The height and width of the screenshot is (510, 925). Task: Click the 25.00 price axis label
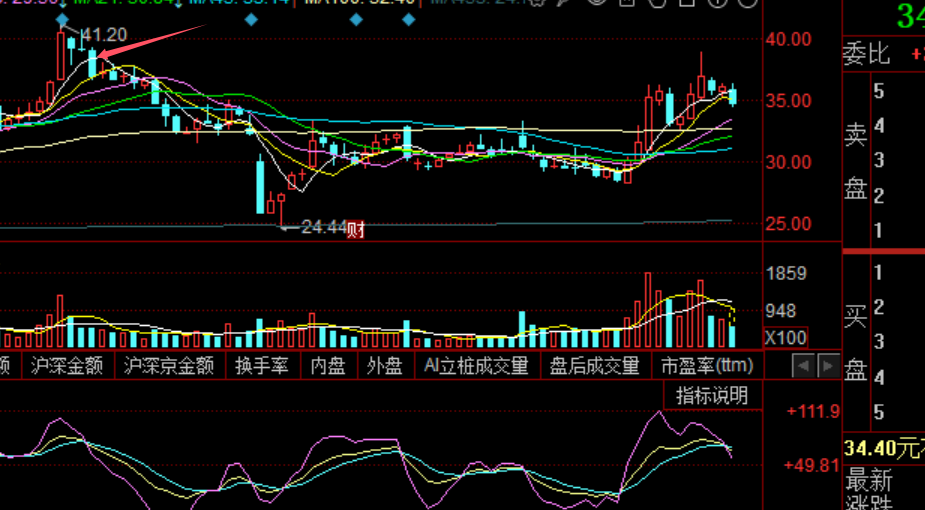click(x=789, y=223)
